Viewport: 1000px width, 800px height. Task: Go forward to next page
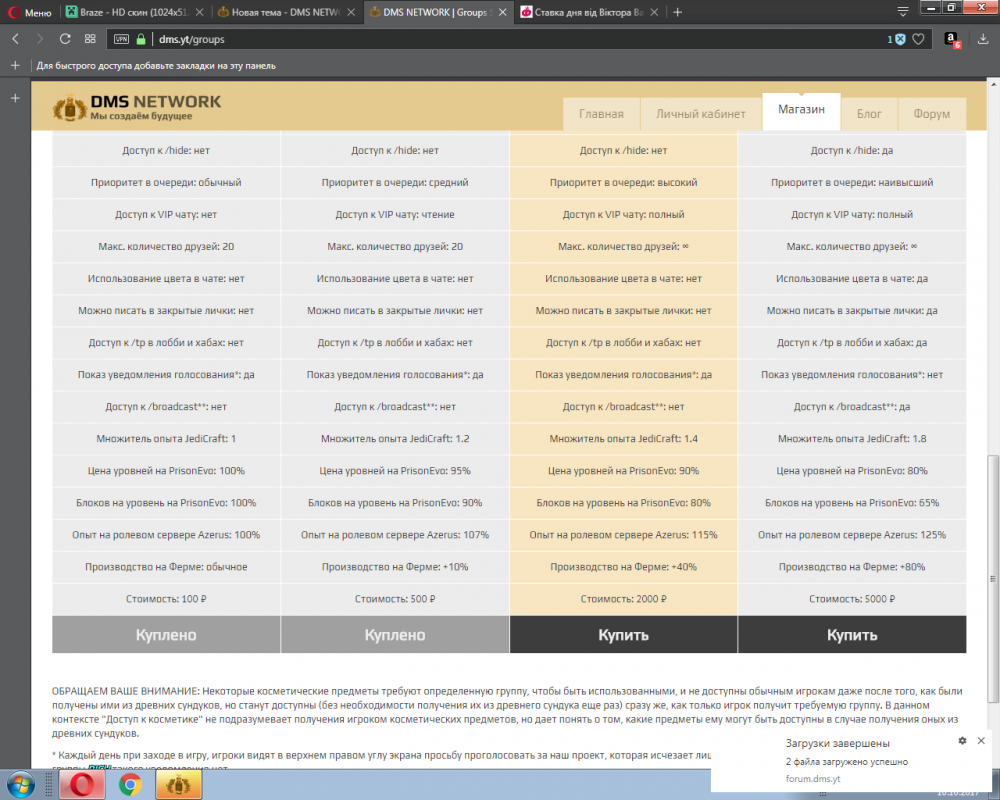(40, 39)
